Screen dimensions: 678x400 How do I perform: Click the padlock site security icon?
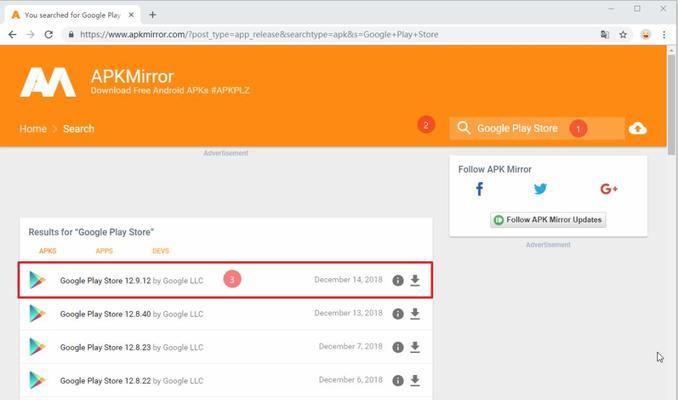(71, 35)
